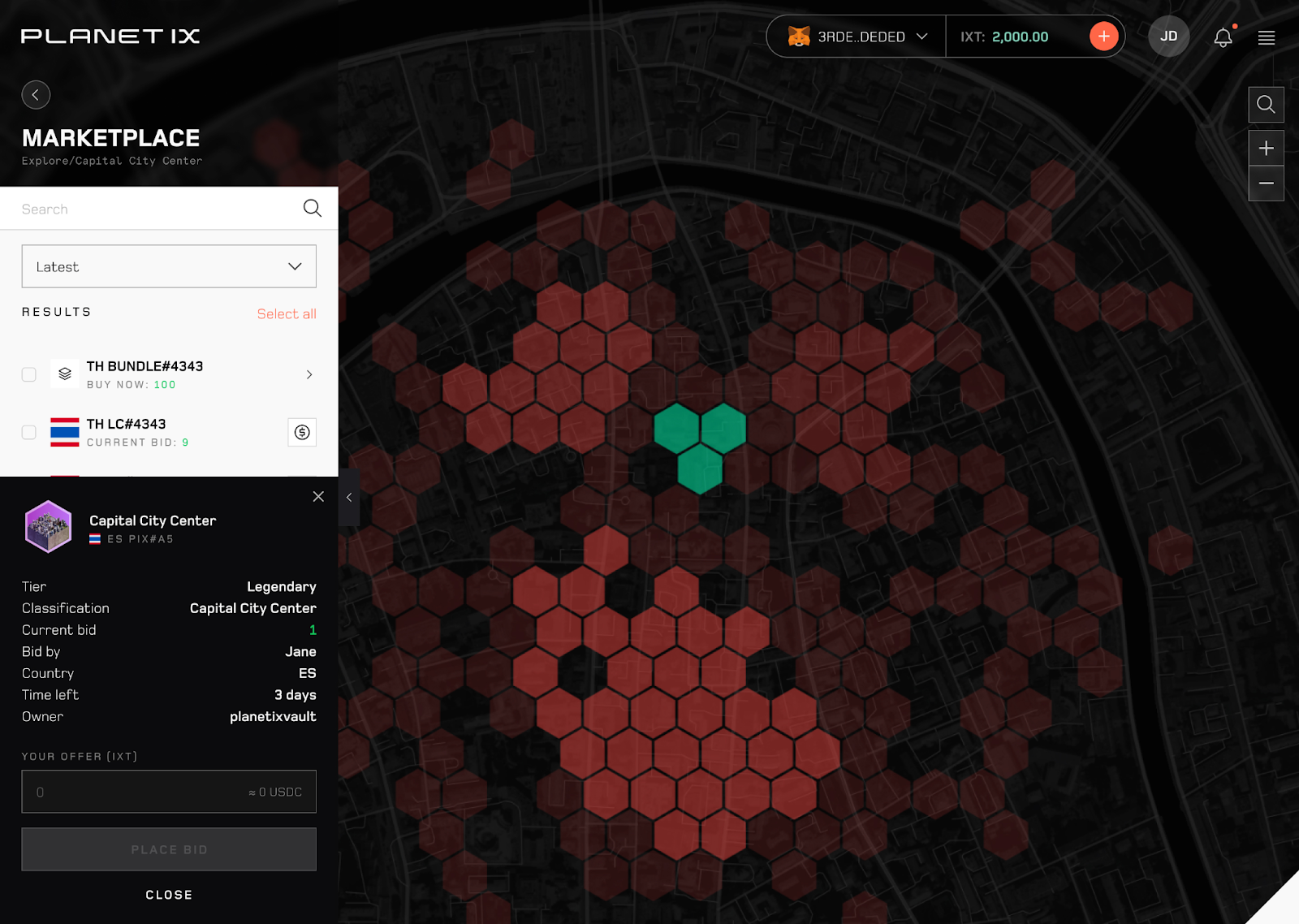Open the Latest sort dropdown
The height and width of the screenshot is (924, 1299).
click(169, 266)
